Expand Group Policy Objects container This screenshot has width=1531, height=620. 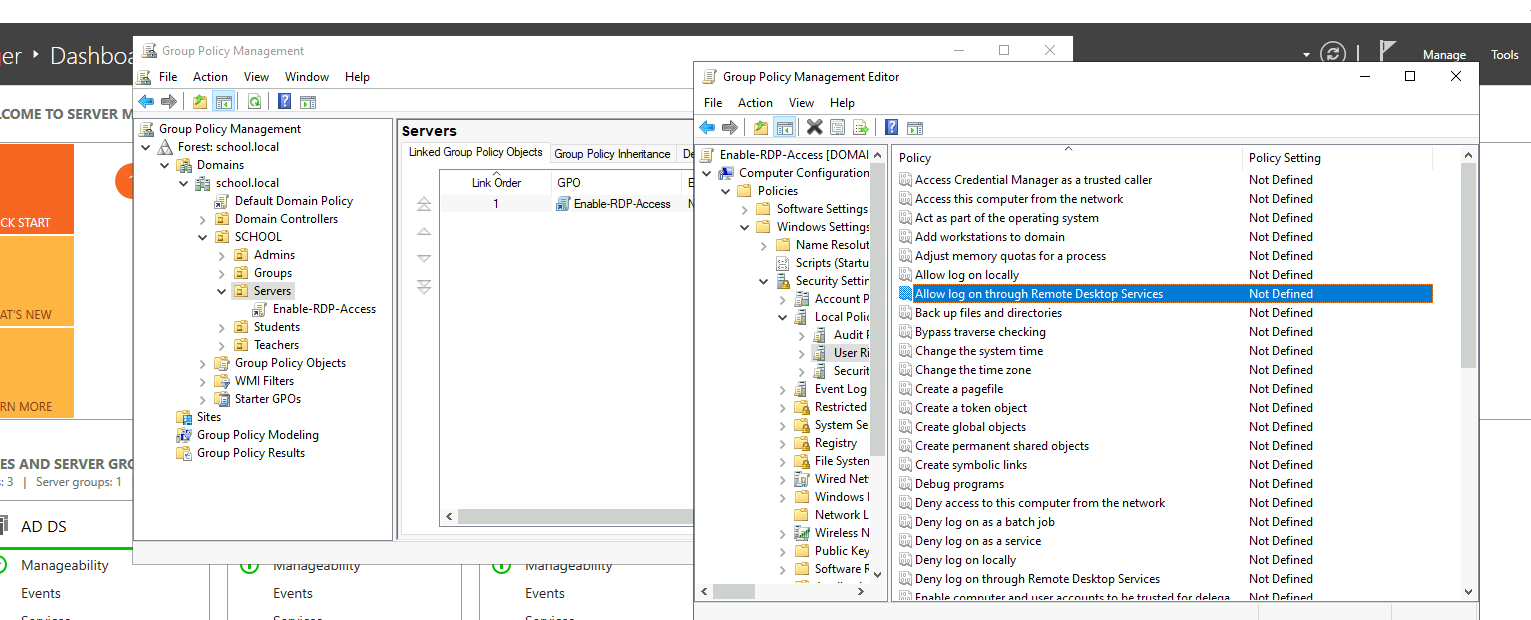point(202,363)
